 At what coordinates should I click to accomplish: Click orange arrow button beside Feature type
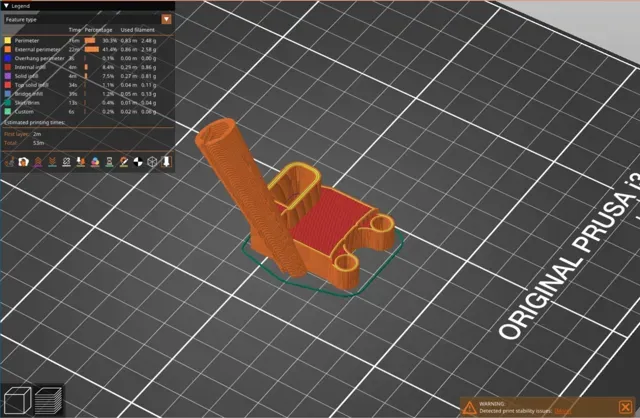click(x=166, y=19)
